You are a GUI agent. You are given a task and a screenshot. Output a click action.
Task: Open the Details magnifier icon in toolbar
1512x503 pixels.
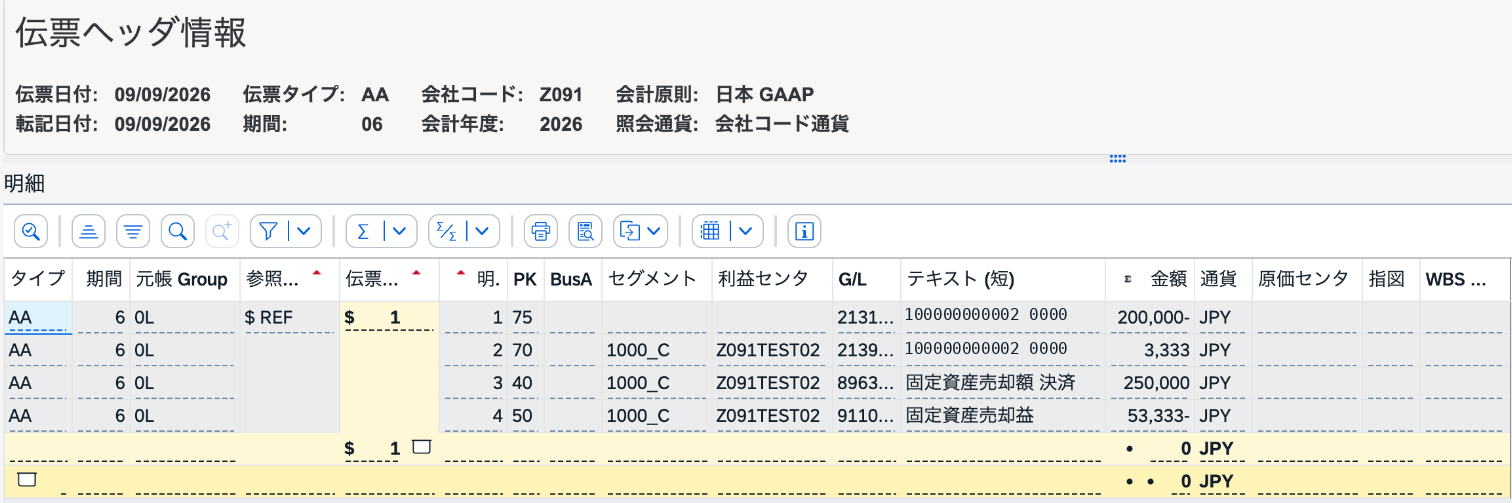coord(31,231)
